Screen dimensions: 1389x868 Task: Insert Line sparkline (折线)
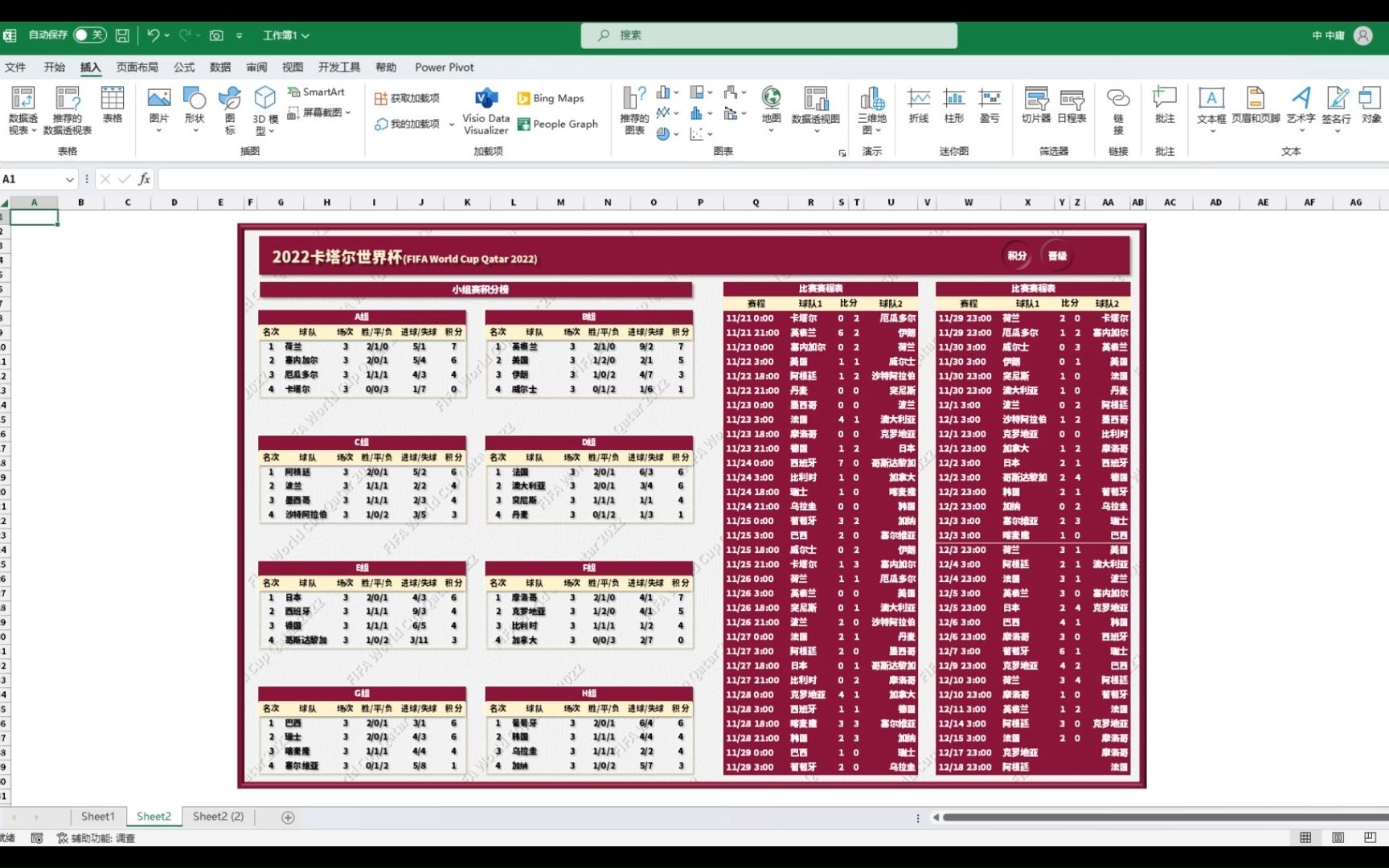click(919, 105)
